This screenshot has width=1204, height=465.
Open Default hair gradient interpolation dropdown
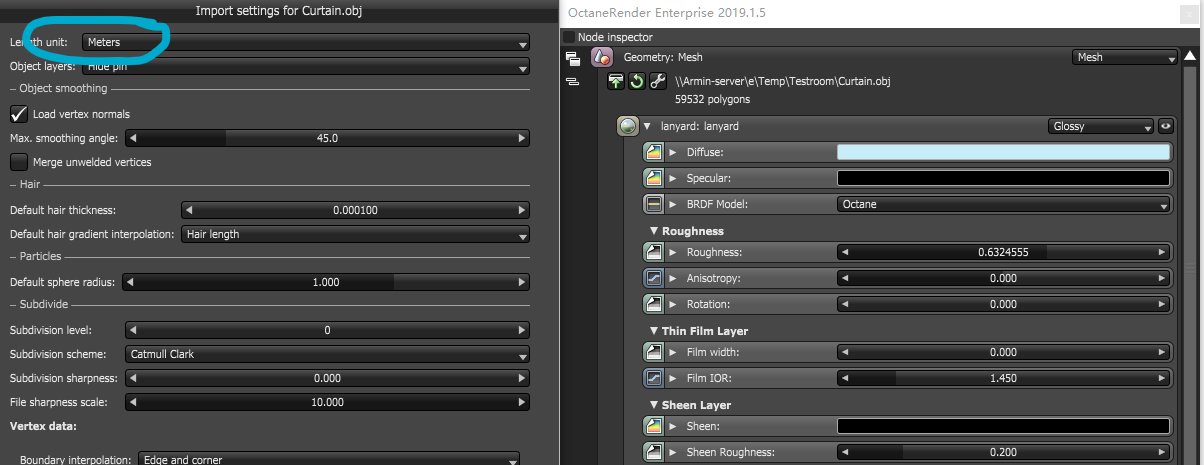355,235
